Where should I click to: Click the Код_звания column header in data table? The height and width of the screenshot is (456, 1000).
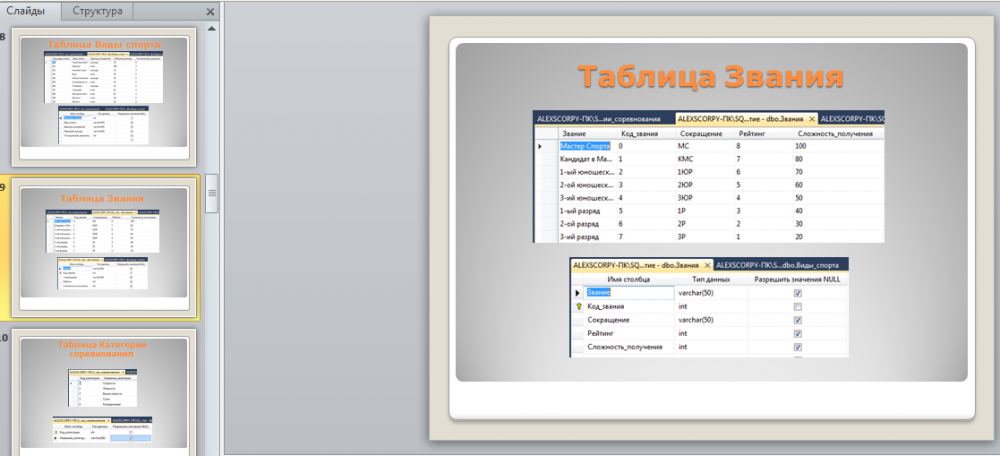(x=645, y=133)
